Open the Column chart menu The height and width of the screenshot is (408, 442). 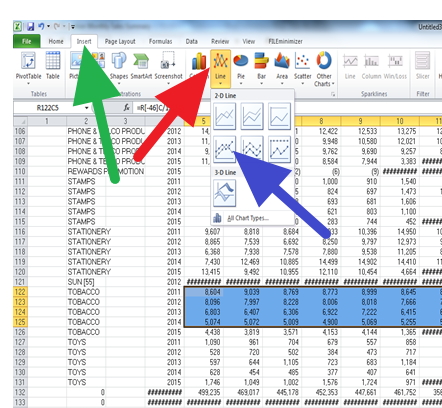pyautogui.click(x=199, y=68)
